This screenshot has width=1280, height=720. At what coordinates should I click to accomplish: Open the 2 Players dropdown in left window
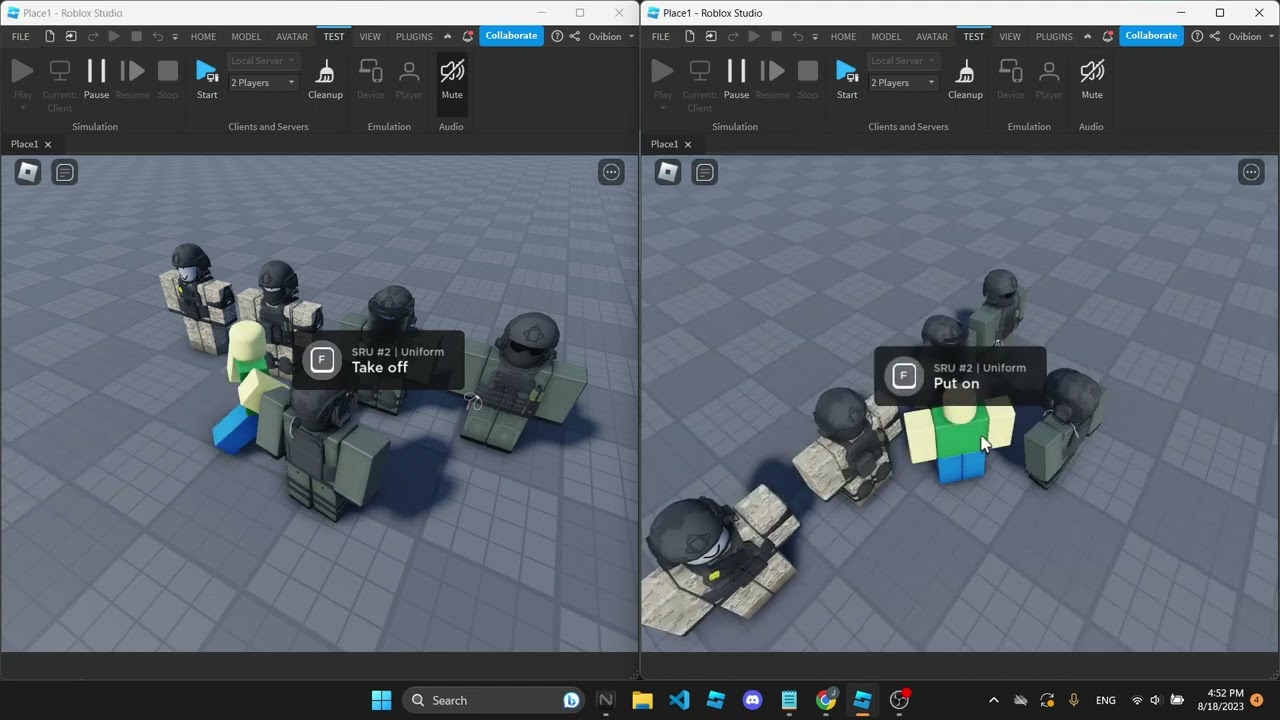pyautogui.click(x=263, y=83)
